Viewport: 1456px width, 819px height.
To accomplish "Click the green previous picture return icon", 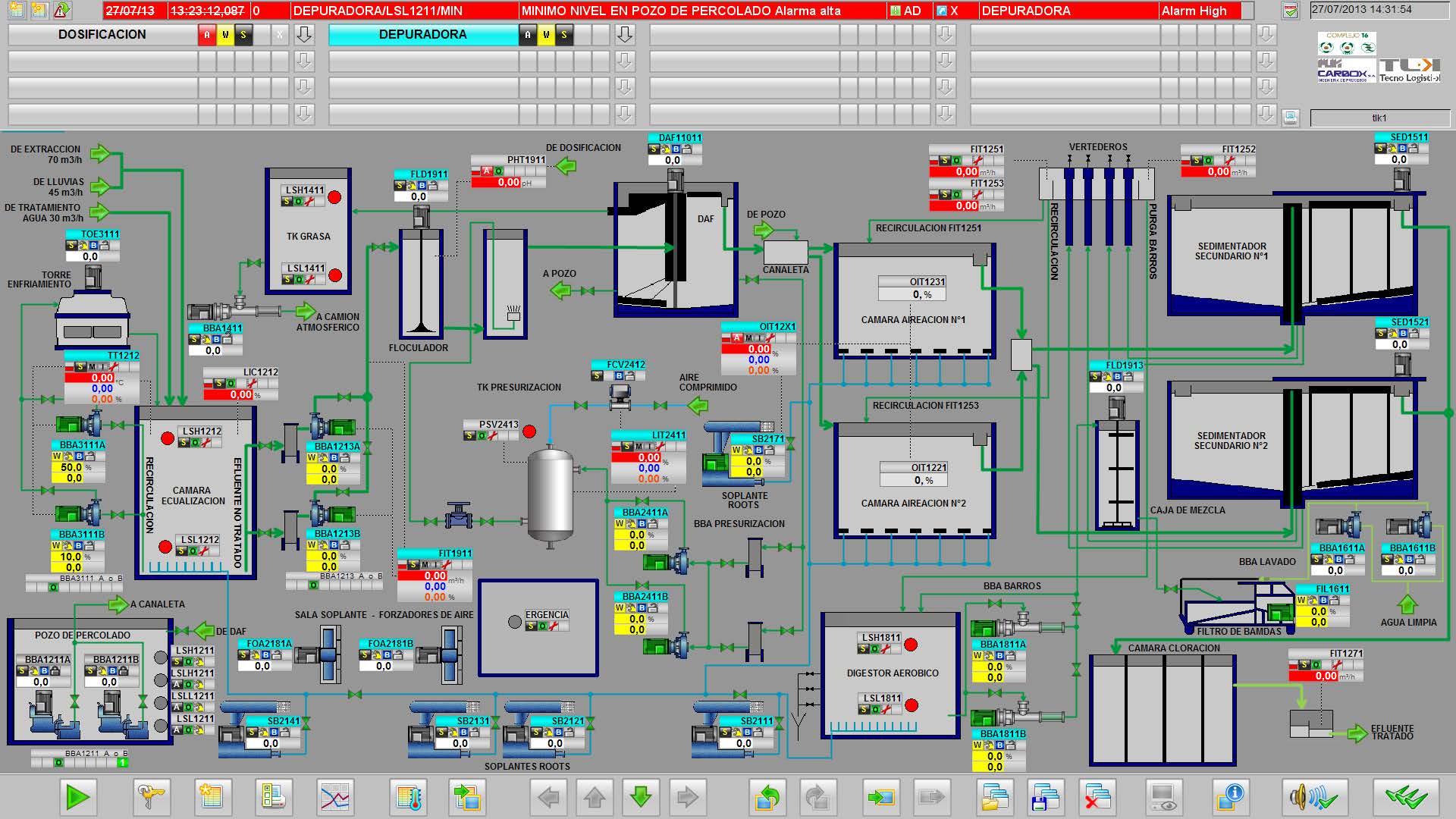I will pos(767,797).
